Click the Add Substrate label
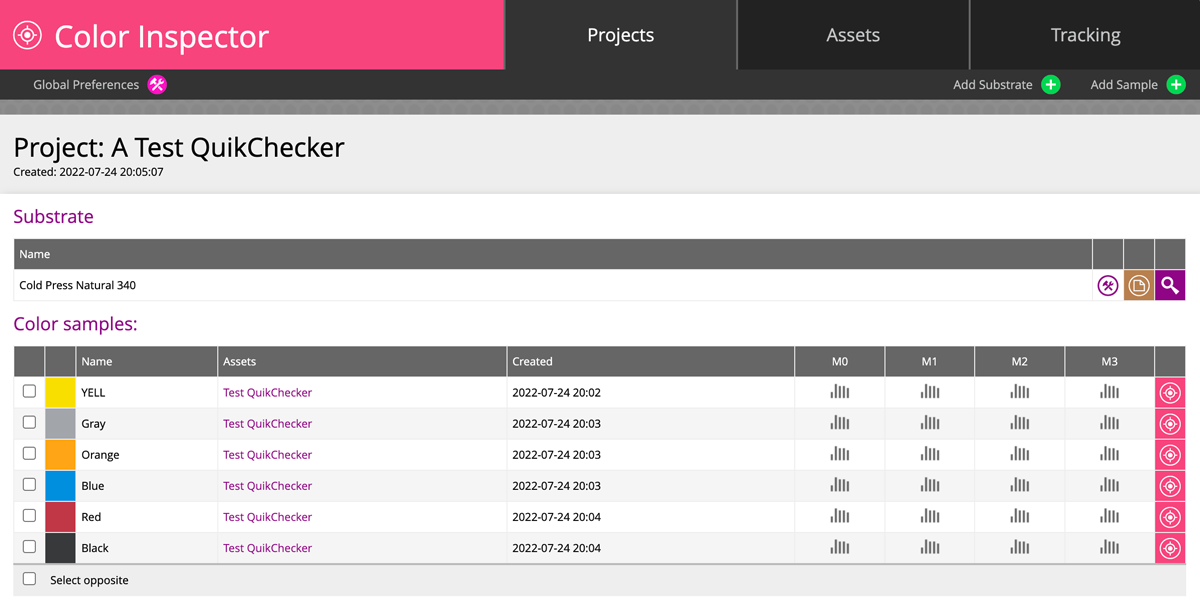The height and width of the screenshot is (613, 1200). [x=992, y=85]
